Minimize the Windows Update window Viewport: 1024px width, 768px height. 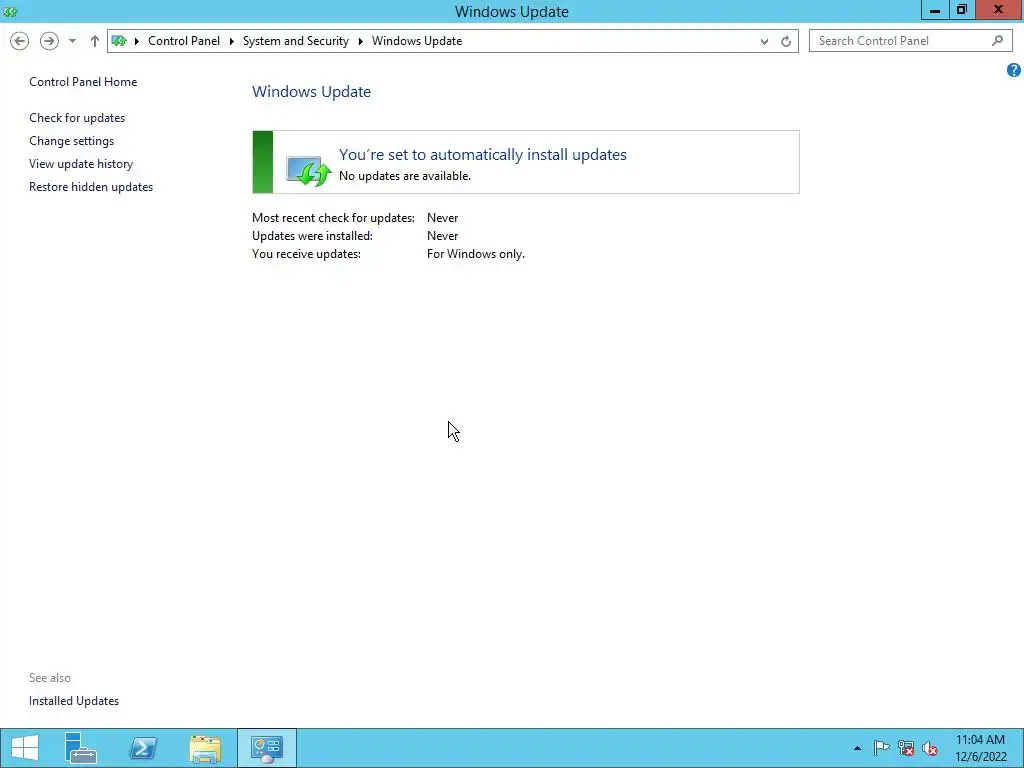(935, 10)
